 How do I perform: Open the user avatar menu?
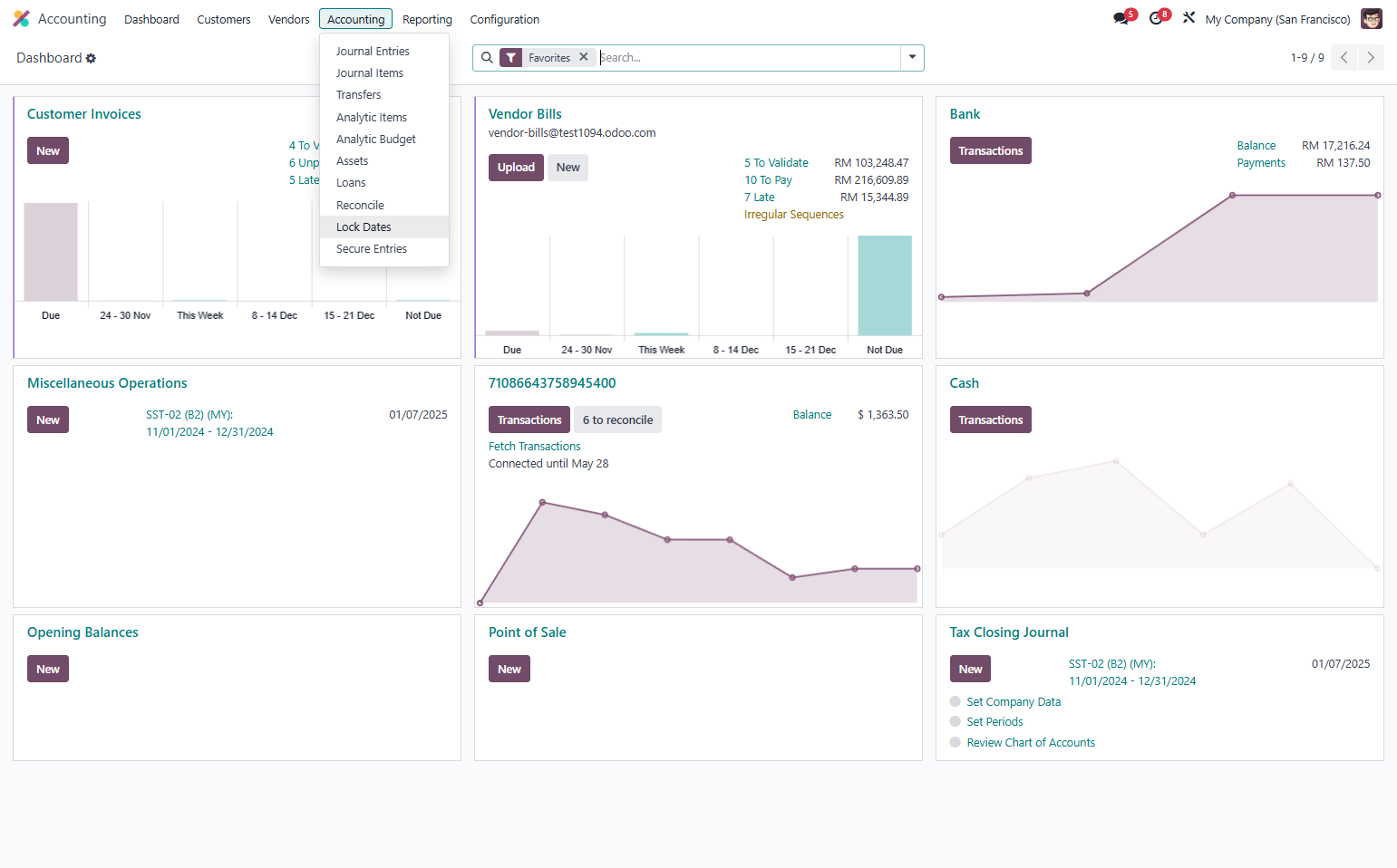tap(1371, 19)
